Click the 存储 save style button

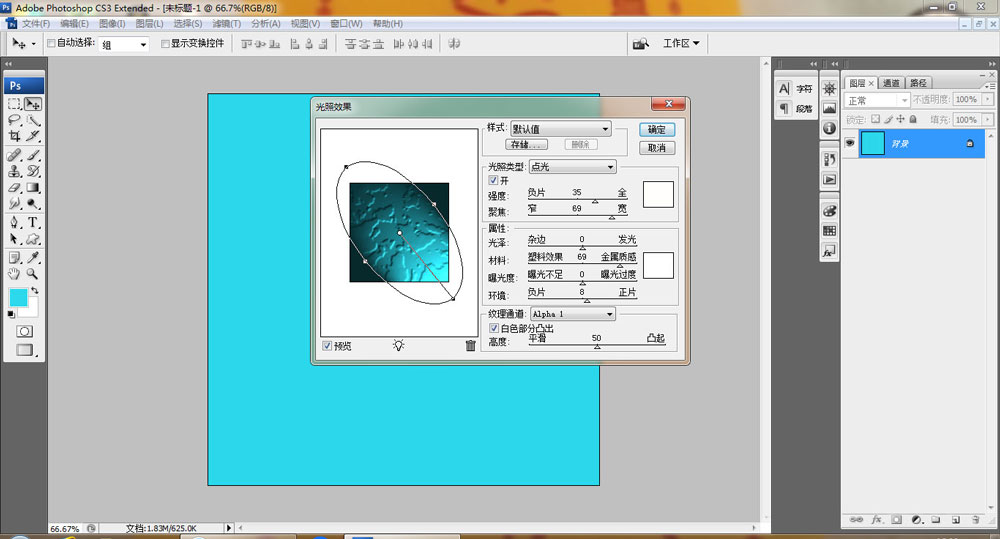click(x=526, y=145)
